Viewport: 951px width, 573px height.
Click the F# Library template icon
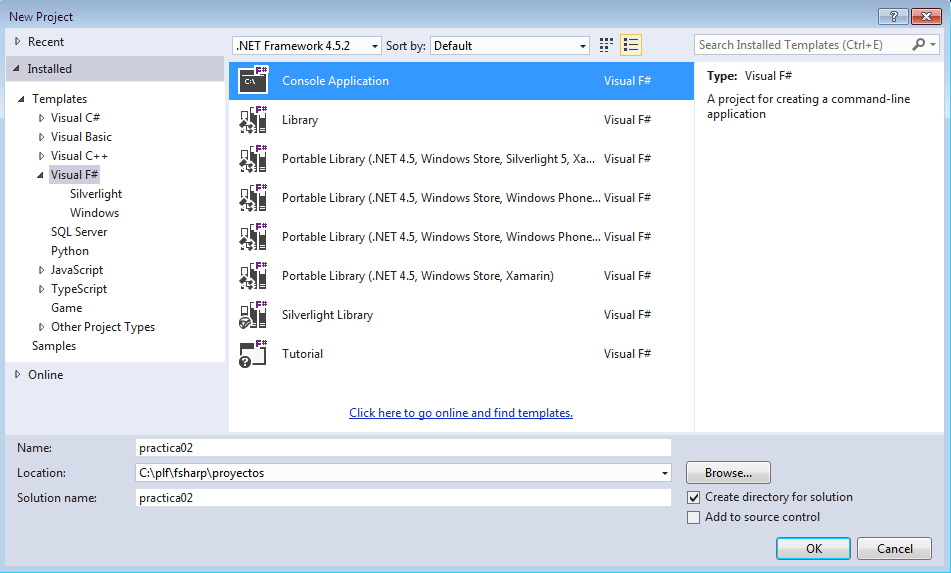point(253,120)
